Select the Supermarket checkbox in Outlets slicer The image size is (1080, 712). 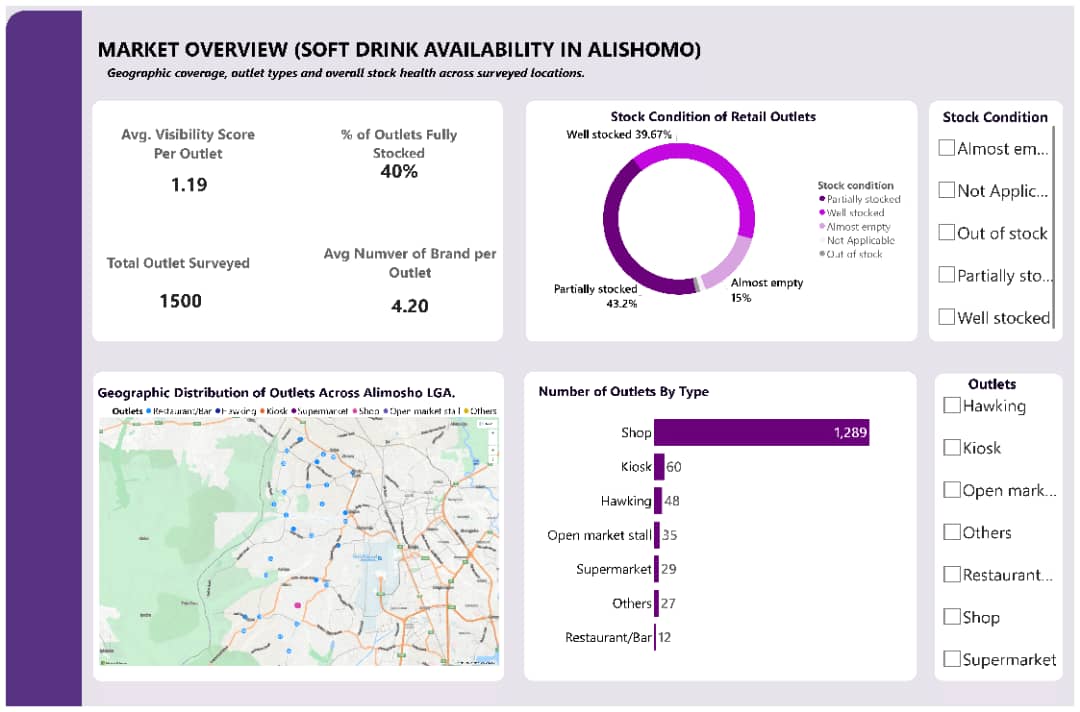point(952,658)
